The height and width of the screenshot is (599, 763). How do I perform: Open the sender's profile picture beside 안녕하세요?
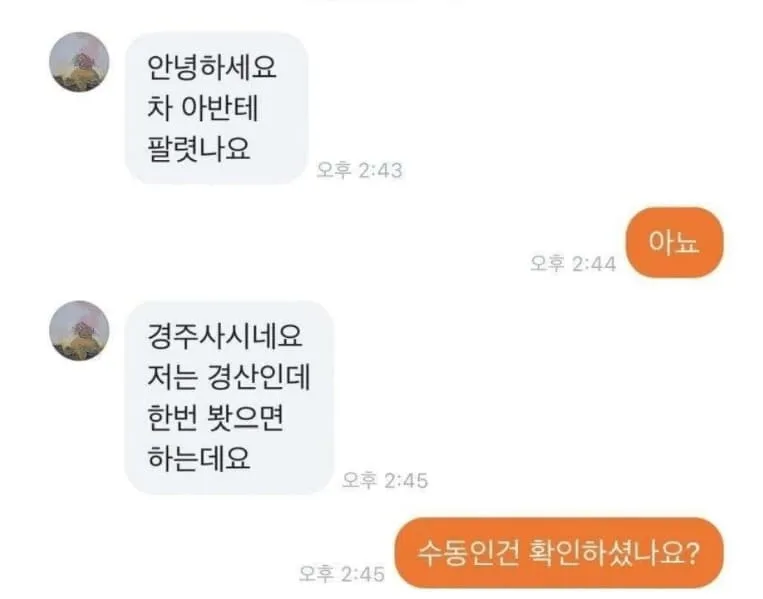pos(79,62)
